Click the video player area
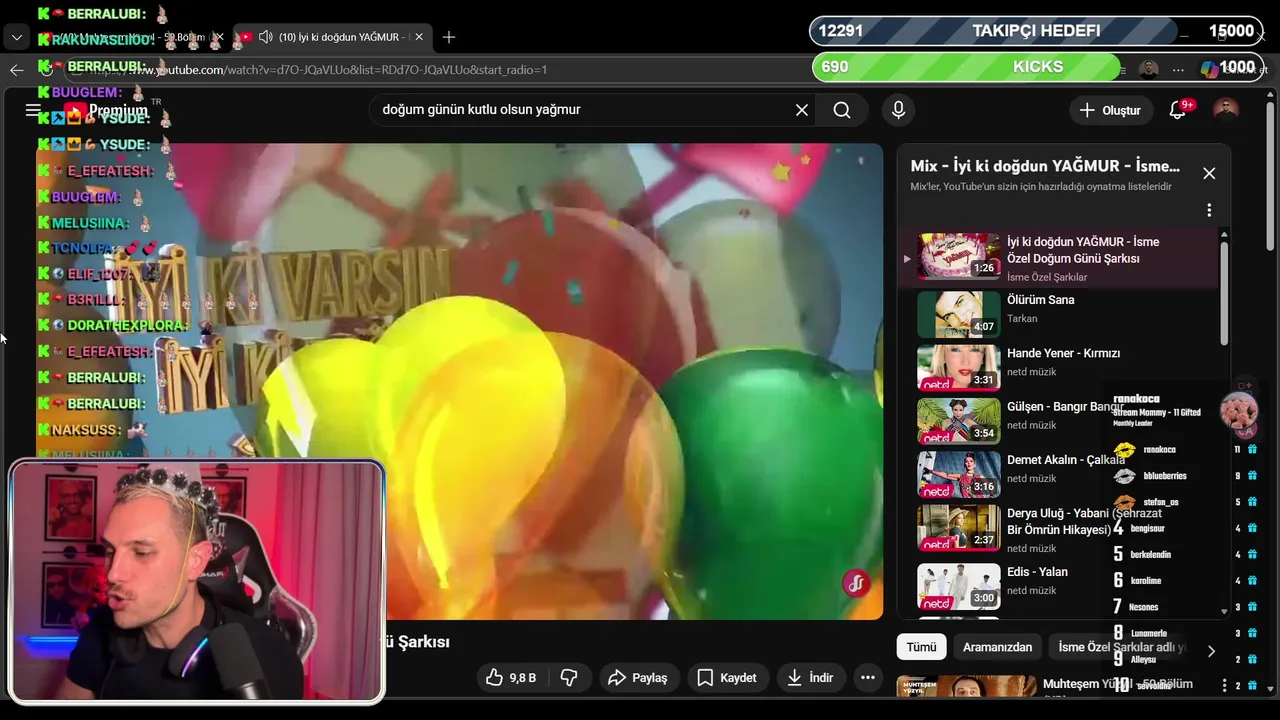The height and width of the screenshot is (720, 1280). tap(460, 381)
